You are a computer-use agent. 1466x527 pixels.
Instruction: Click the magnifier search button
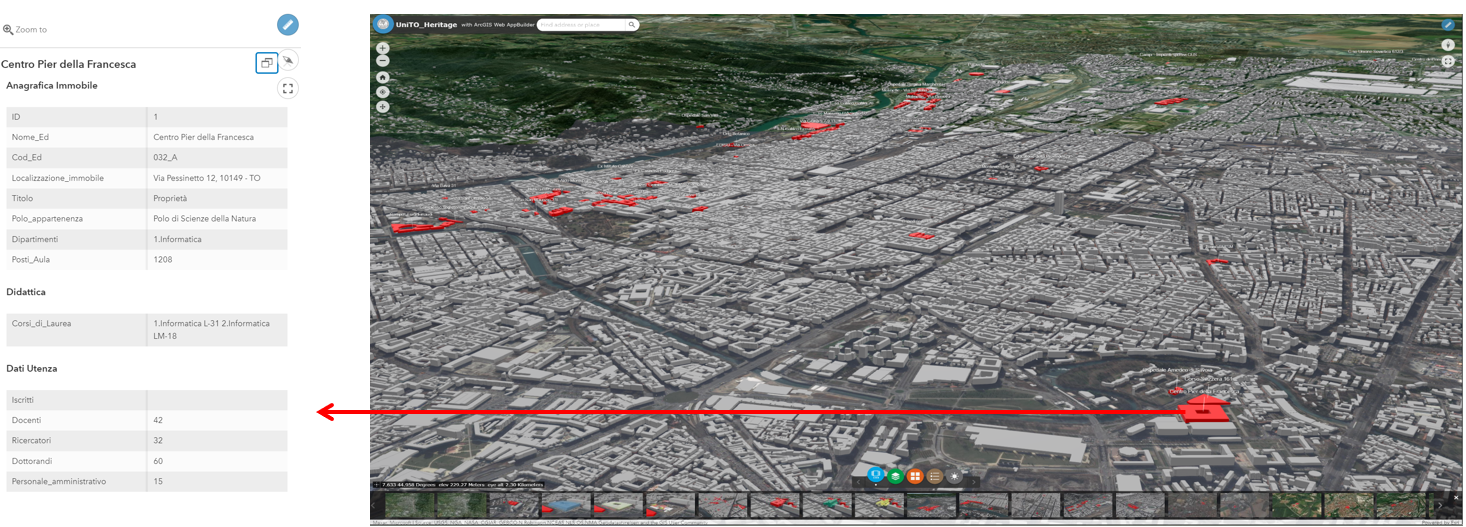(632, 25)
